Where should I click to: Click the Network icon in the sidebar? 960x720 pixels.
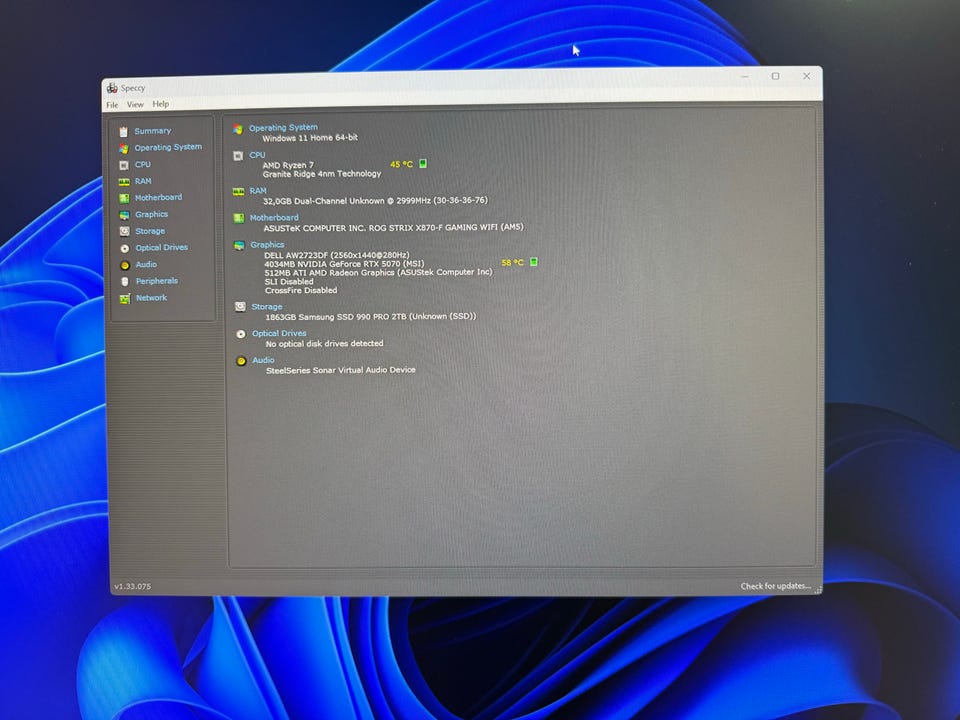125,299
